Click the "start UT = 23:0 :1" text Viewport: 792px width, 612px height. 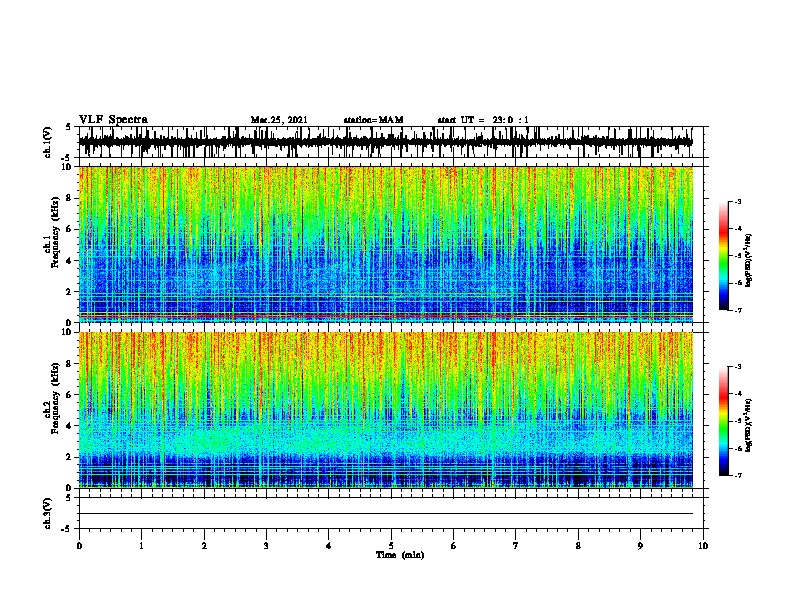483,120
